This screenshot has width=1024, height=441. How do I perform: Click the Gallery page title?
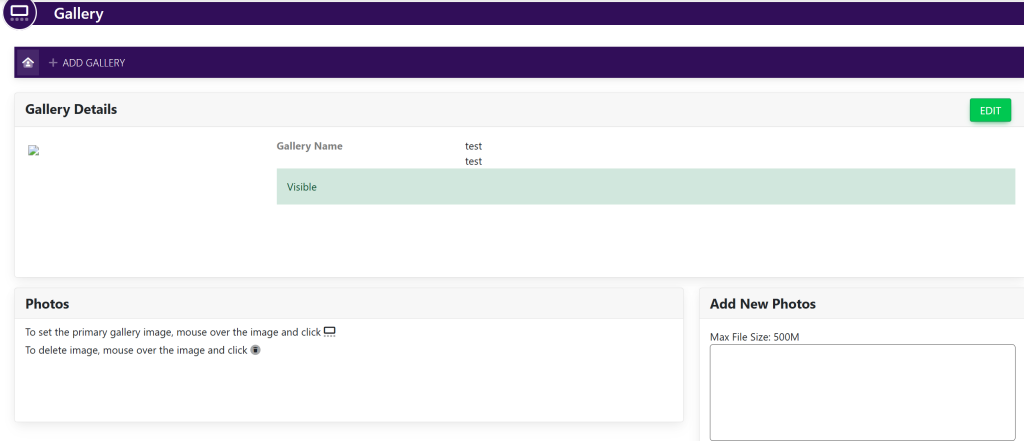[78, 14]
